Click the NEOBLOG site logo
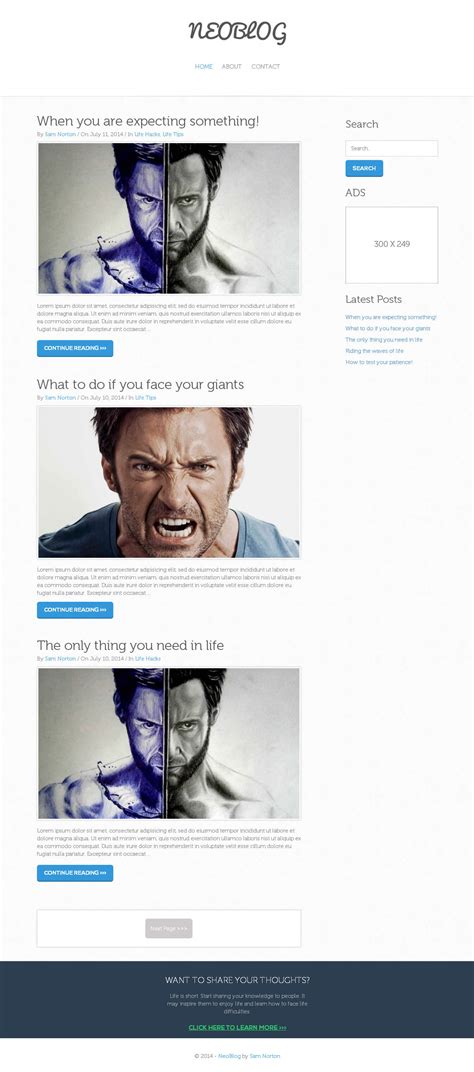 pos(237,32)
